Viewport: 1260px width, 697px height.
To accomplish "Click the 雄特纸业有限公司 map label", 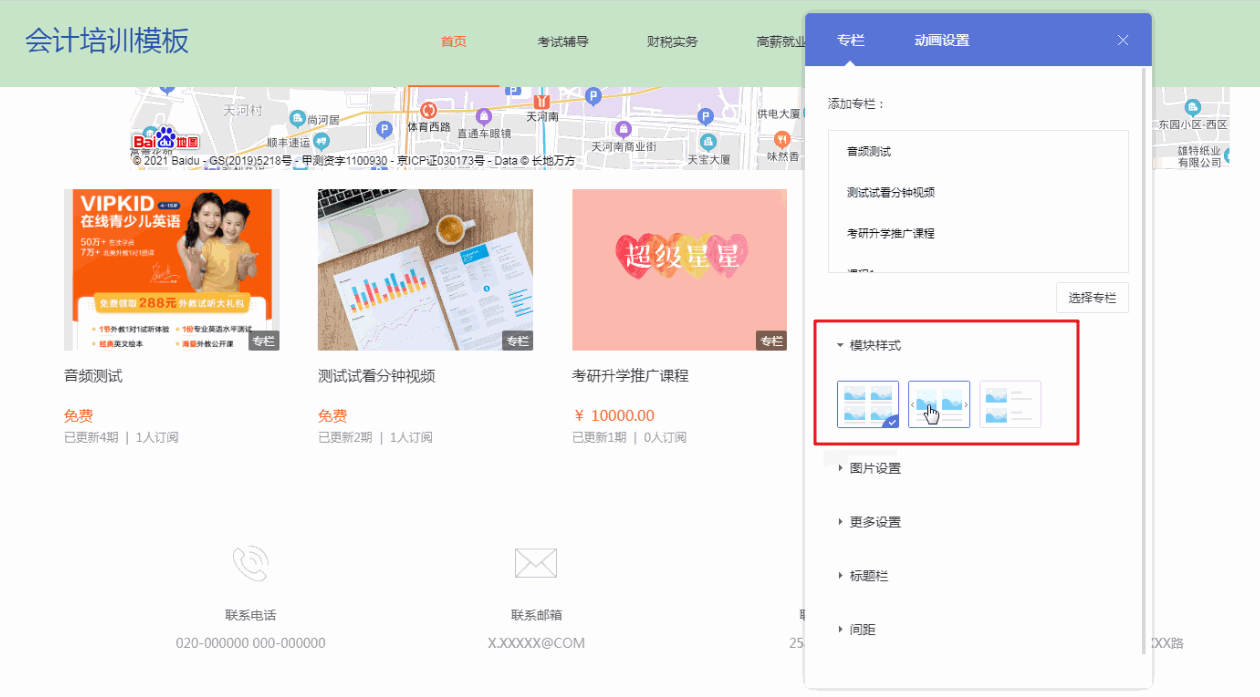I will [x=1199, y=156].
